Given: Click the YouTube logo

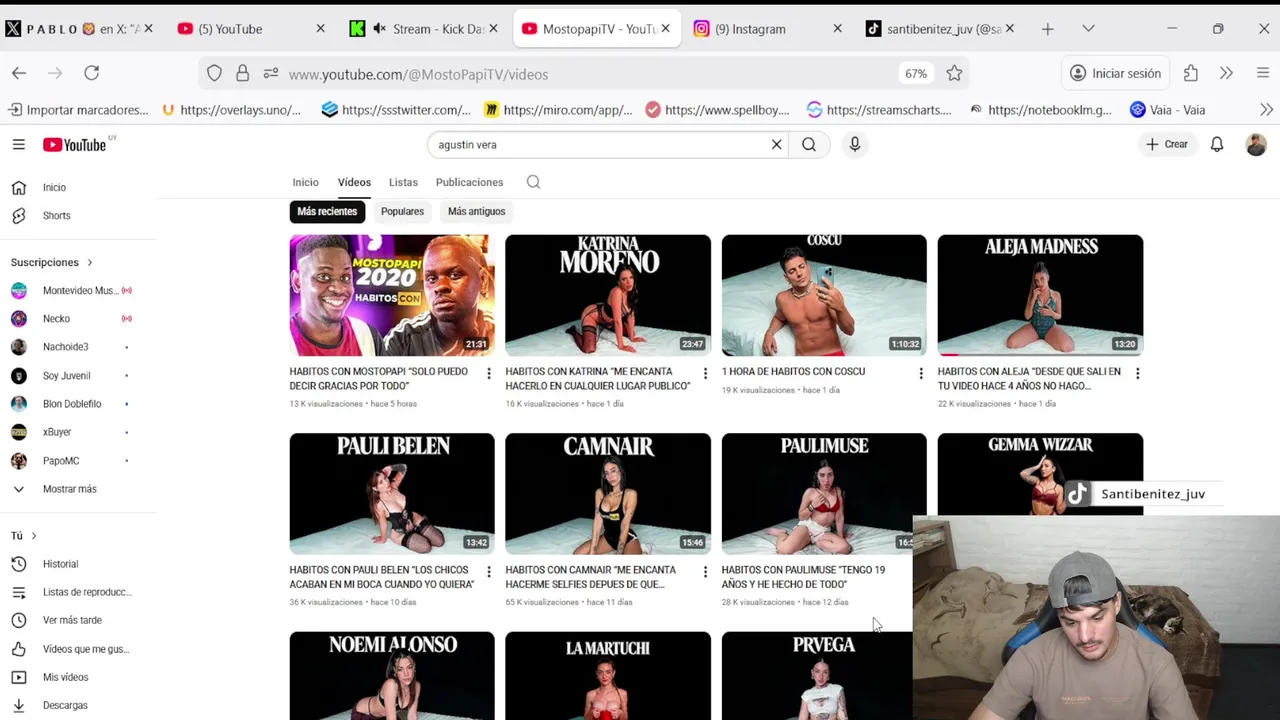Looking at the screenshot, I should [75, 145].
